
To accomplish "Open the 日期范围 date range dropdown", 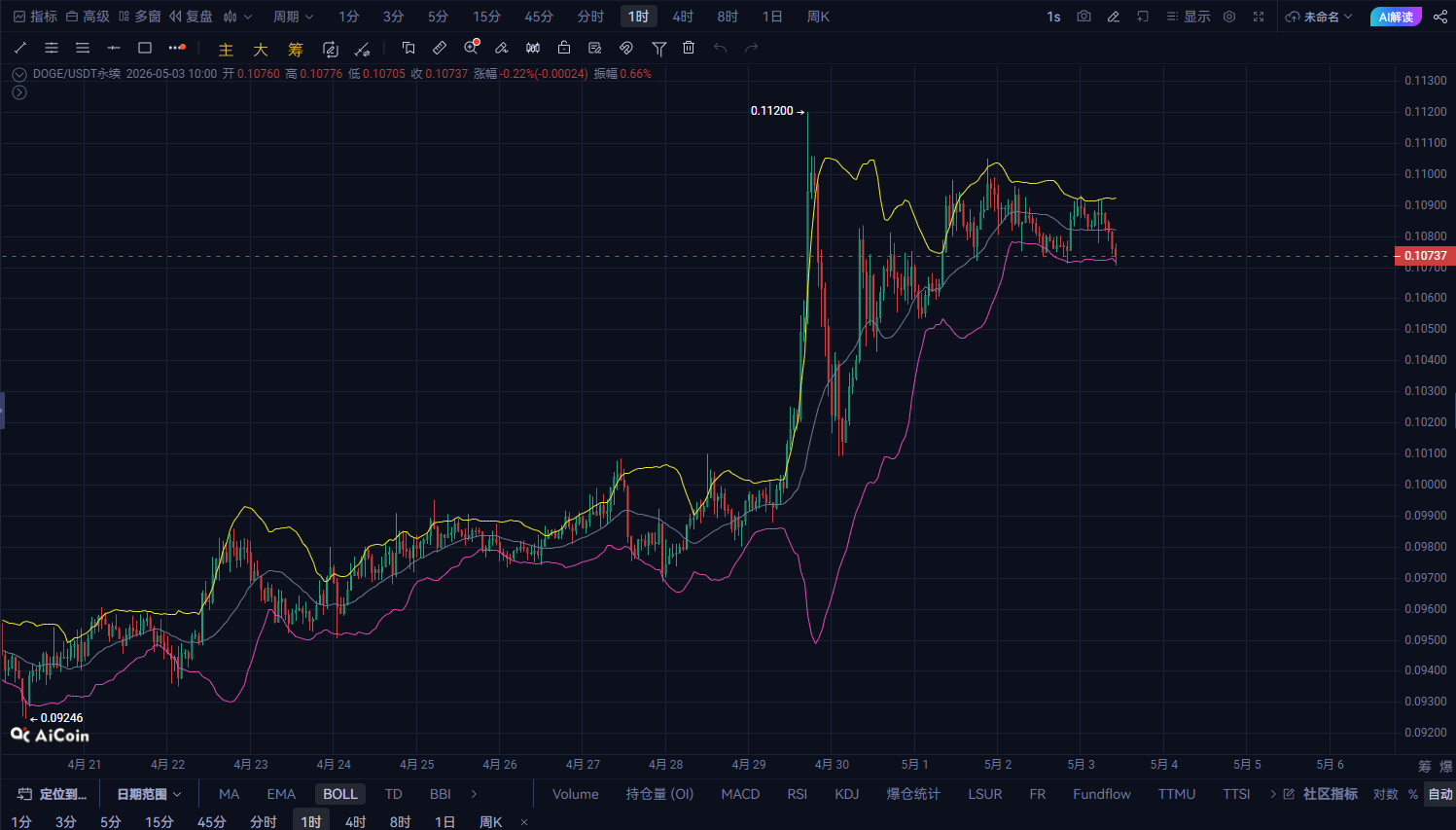I will [x=149, y=794].
